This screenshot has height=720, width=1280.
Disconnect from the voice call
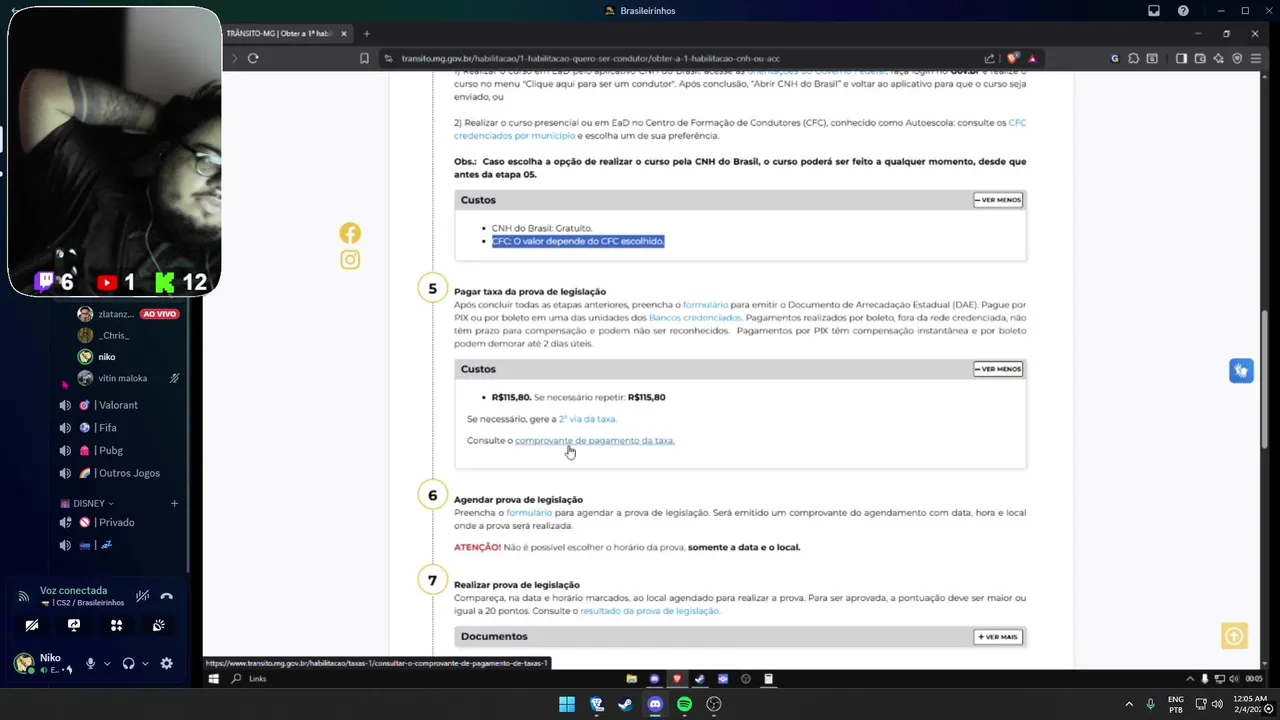coord(166,596)
